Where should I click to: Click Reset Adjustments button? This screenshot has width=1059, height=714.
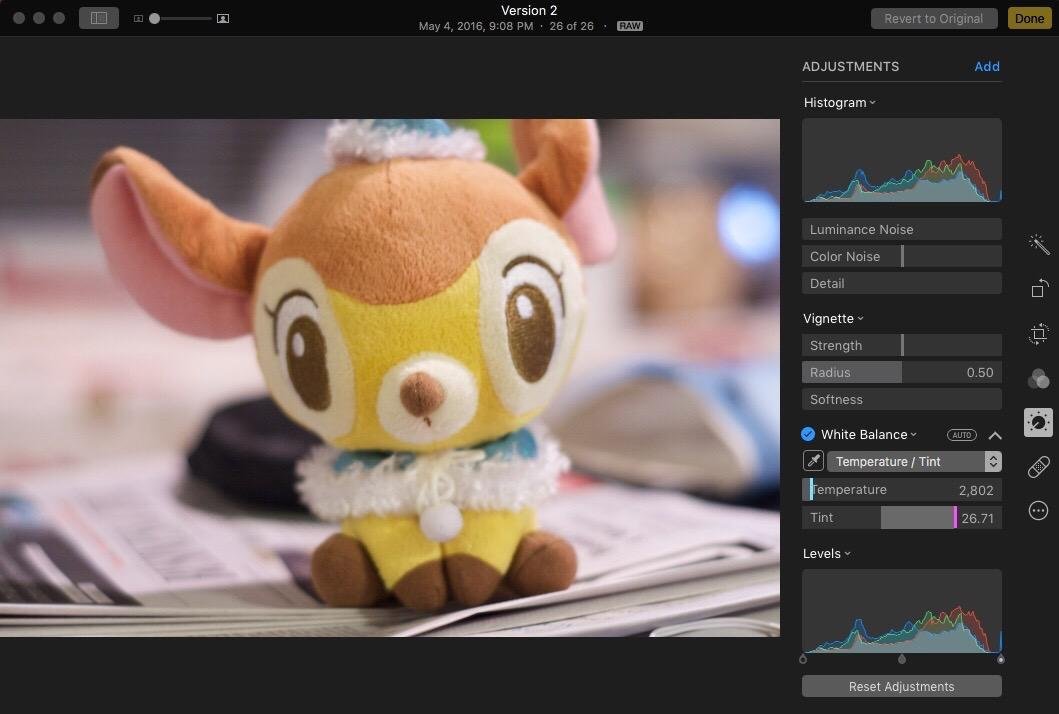click(902, 686)
